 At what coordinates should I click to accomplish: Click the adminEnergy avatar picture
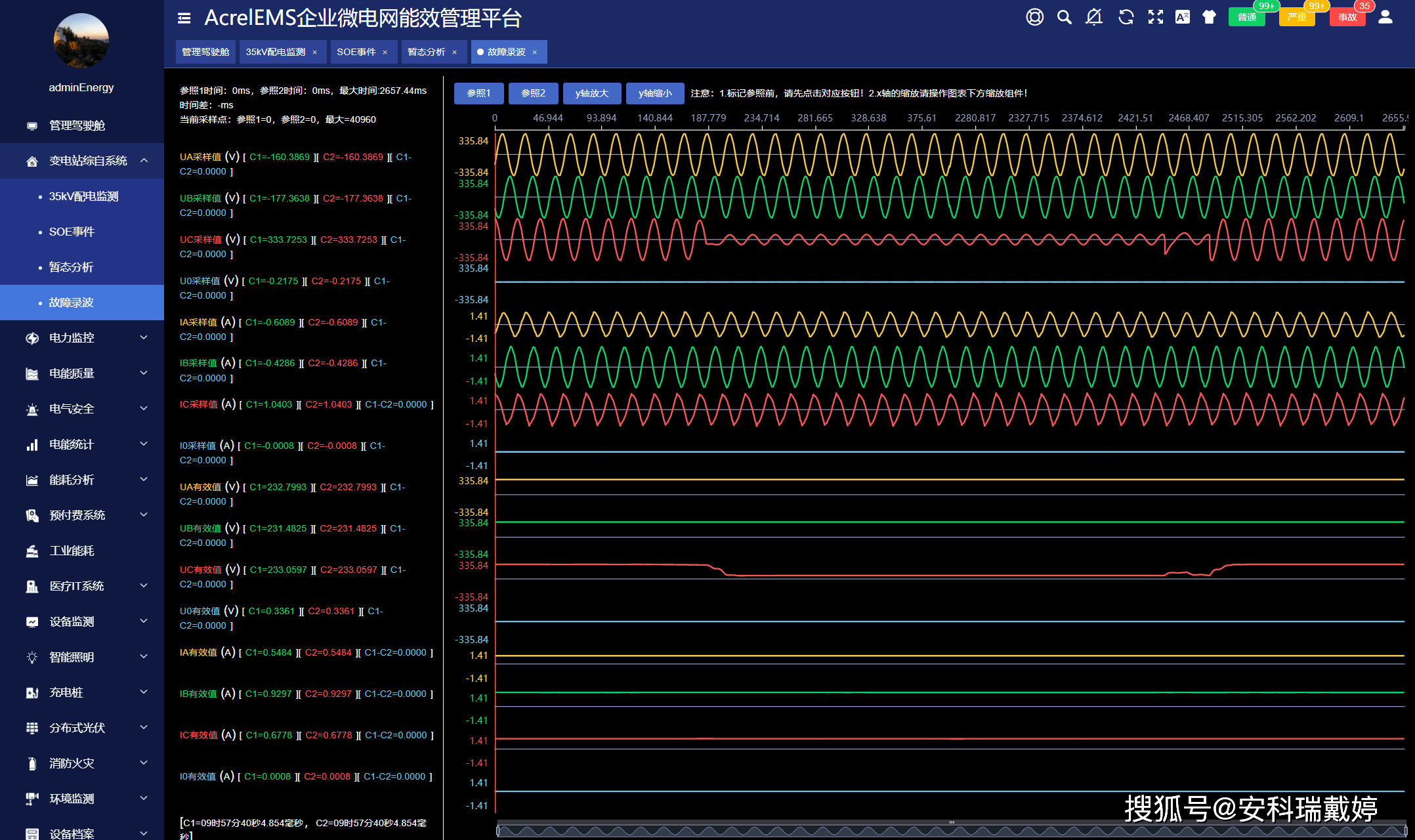81,41
